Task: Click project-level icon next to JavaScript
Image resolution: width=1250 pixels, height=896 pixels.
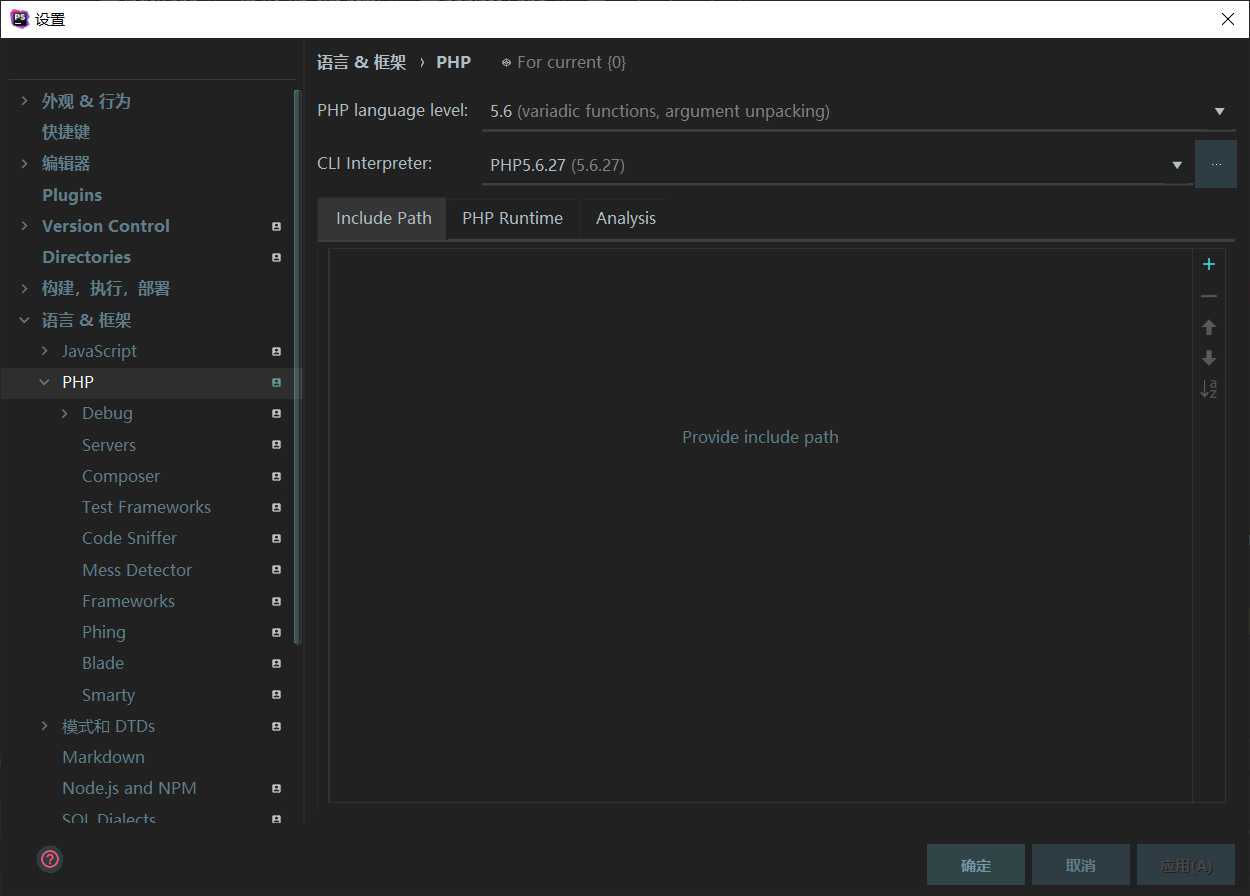Action: click(x=277, y=352)
